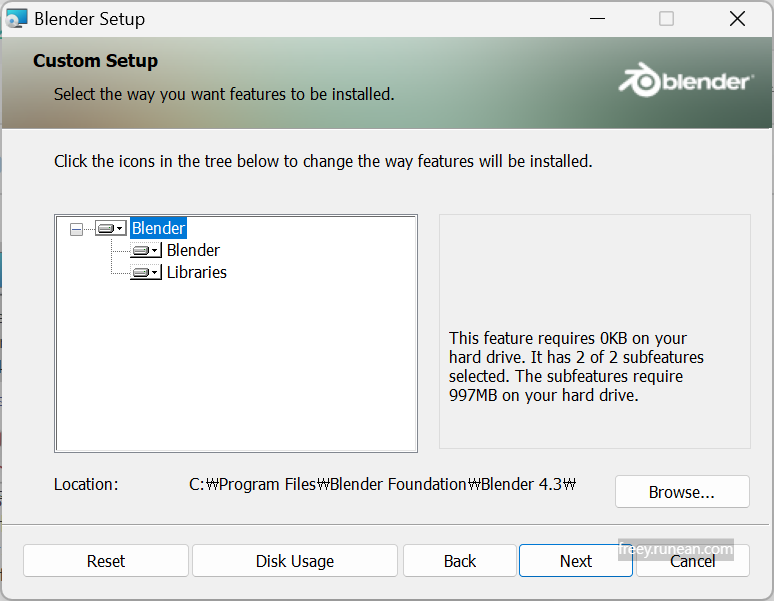Proceed with the Next button

576,561
